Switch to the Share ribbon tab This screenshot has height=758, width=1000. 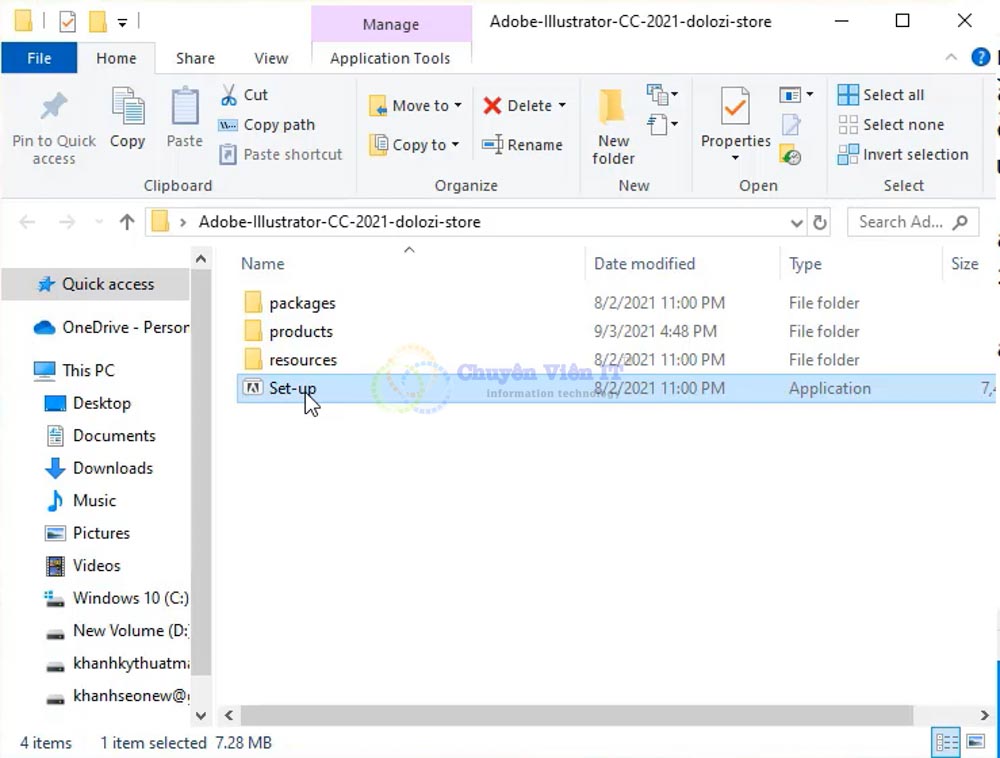[x=195, y=58]
